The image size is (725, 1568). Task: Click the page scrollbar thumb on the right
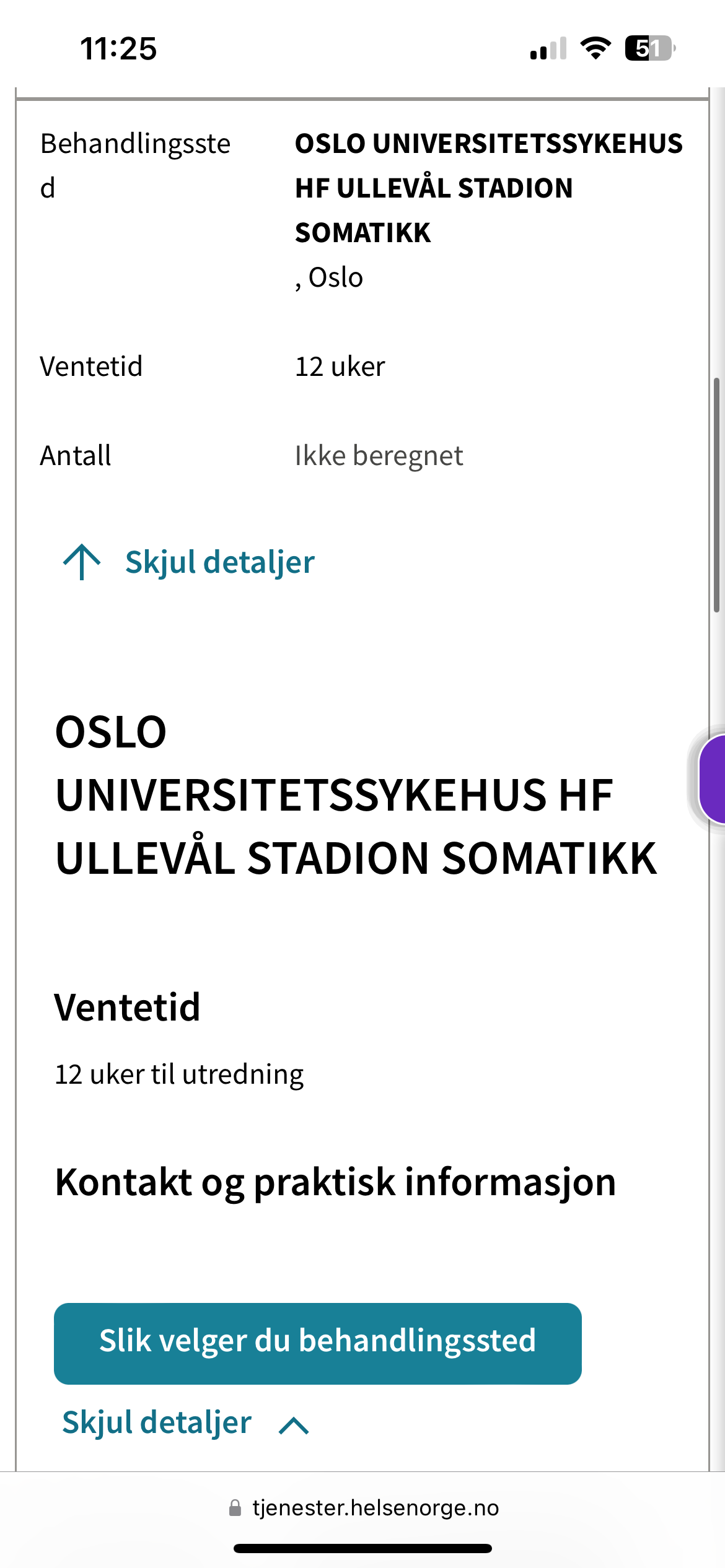tap(717, 495)
